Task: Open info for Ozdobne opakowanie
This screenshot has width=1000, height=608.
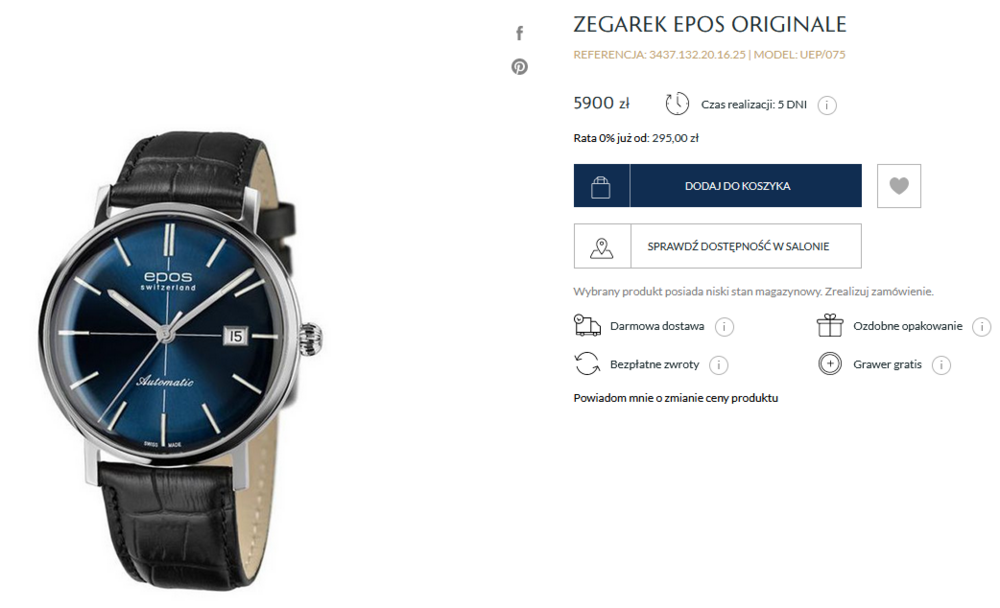Action: (981, 327)
